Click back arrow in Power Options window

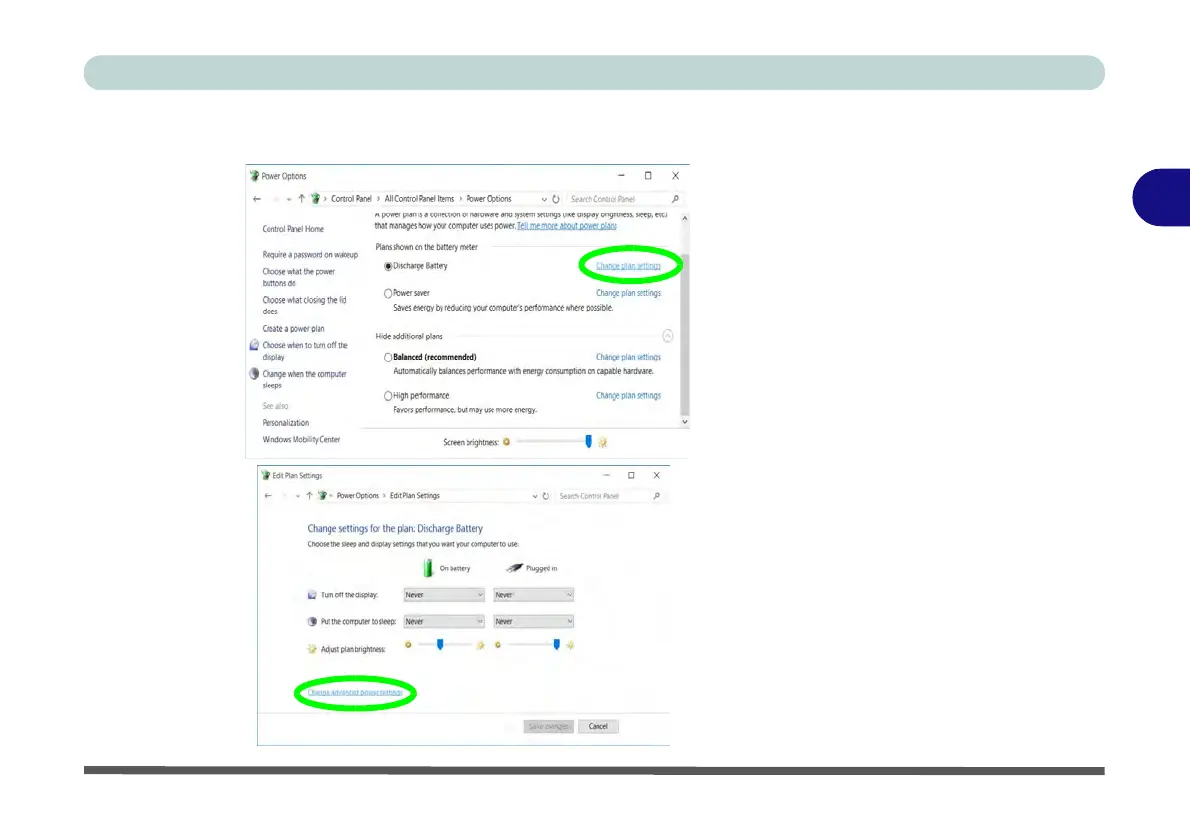(x=257, y=199)
